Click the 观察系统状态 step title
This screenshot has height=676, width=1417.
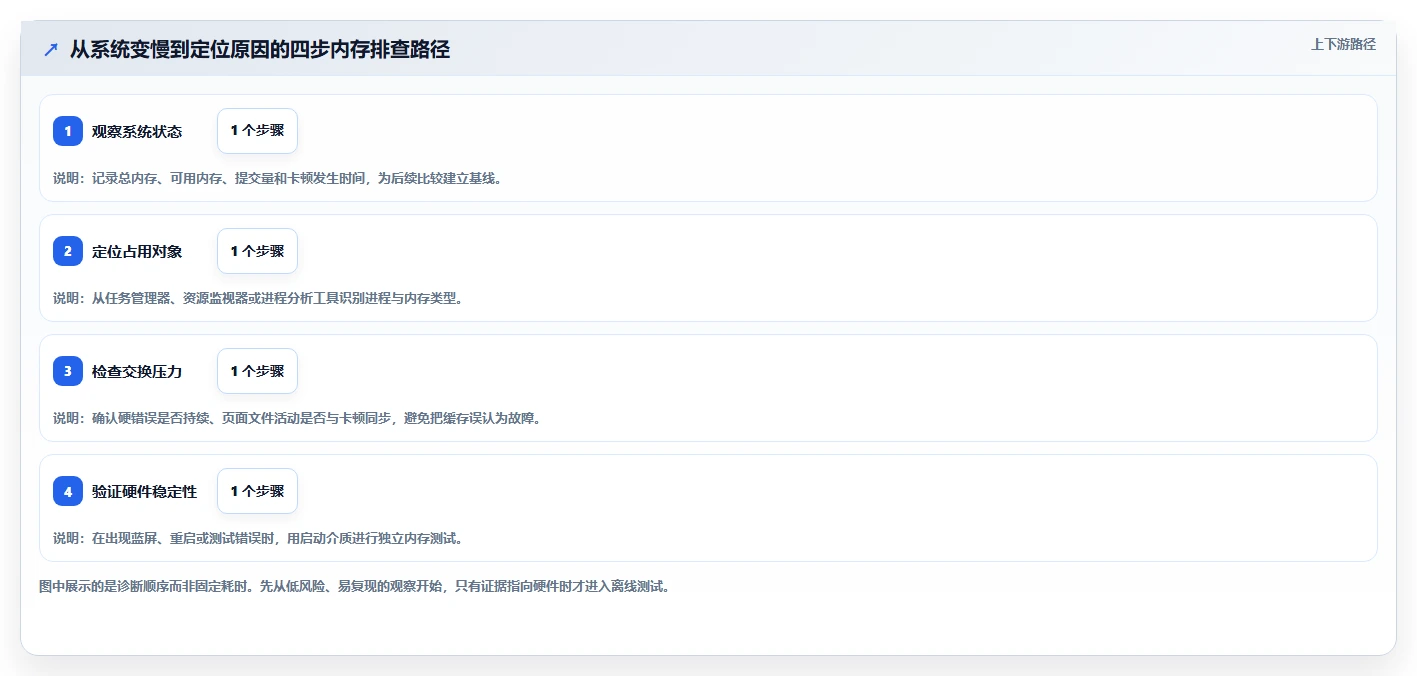point(137,131)
